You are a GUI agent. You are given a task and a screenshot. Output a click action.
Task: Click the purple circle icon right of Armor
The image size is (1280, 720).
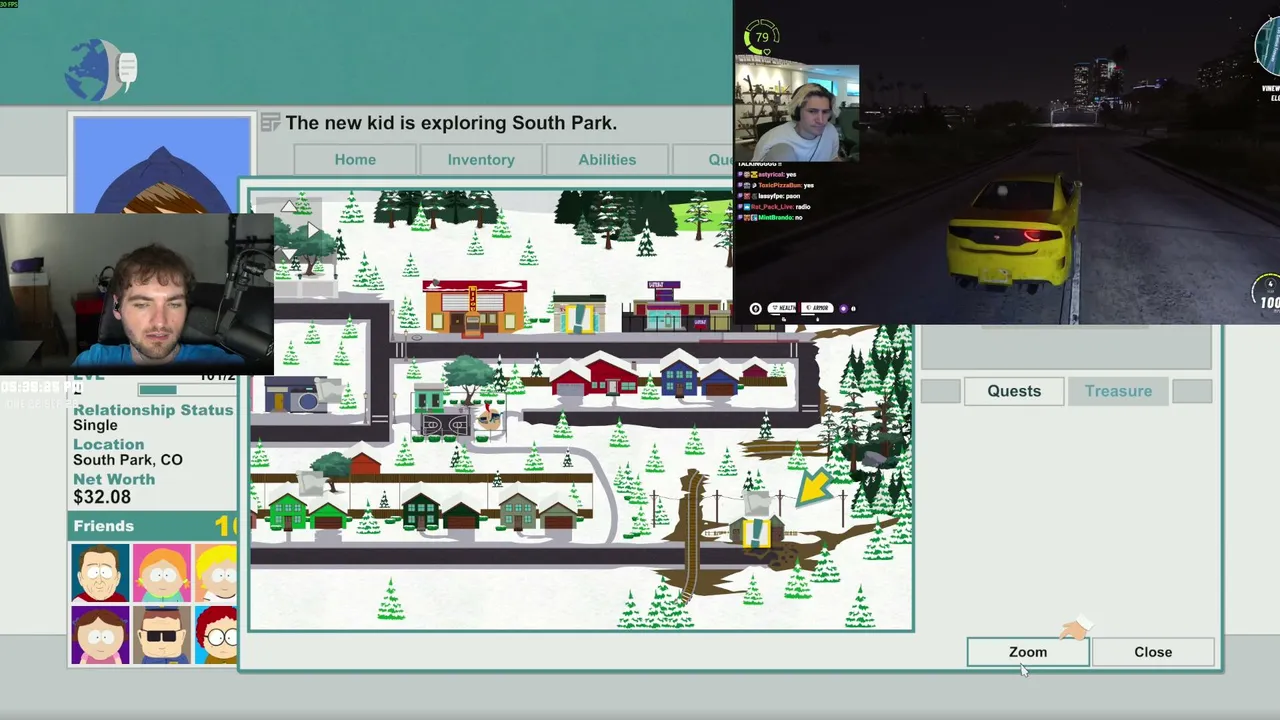pos(842,309)
